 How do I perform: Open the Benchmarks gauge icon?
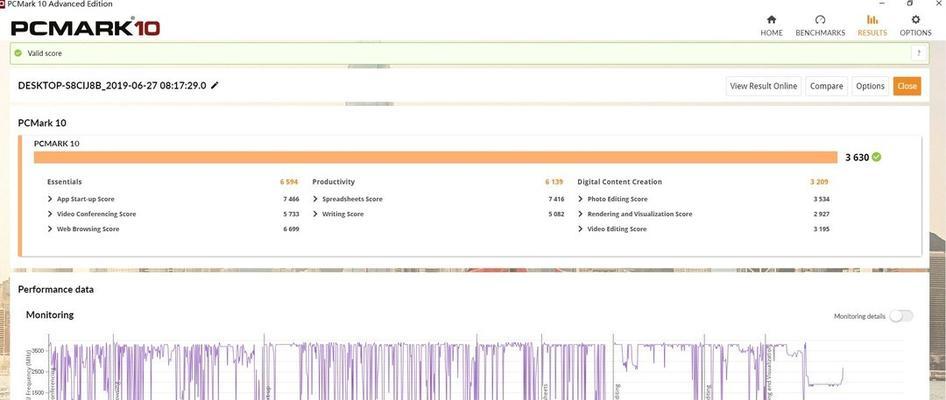[820, 20]
